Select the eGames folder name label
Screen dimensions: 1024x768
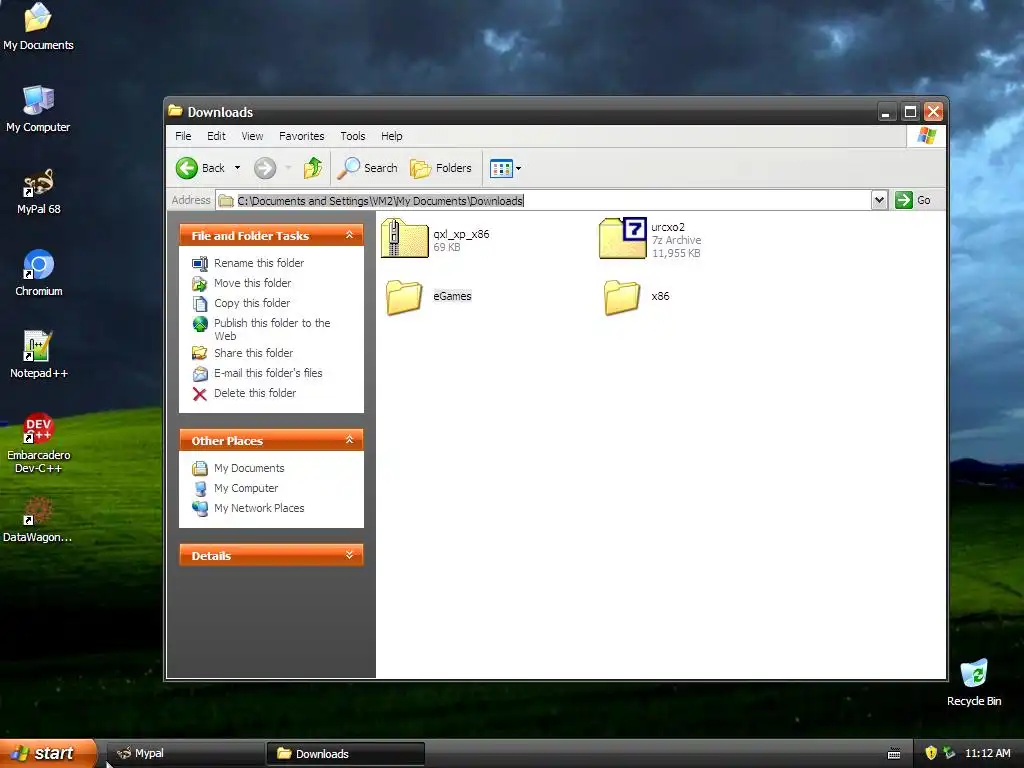coord(453,296)
